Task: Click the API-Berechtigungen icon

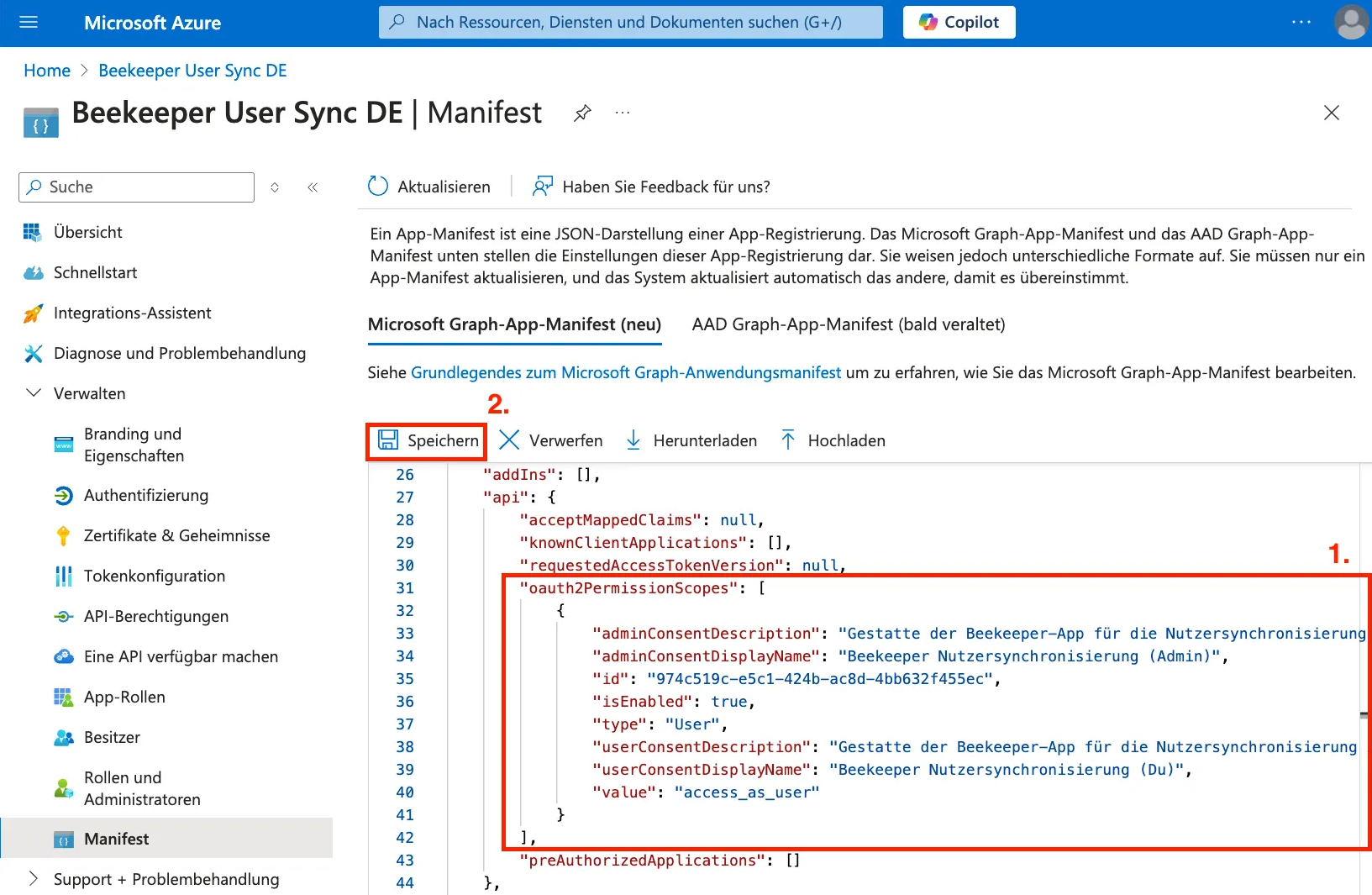Action: (64, 617)
